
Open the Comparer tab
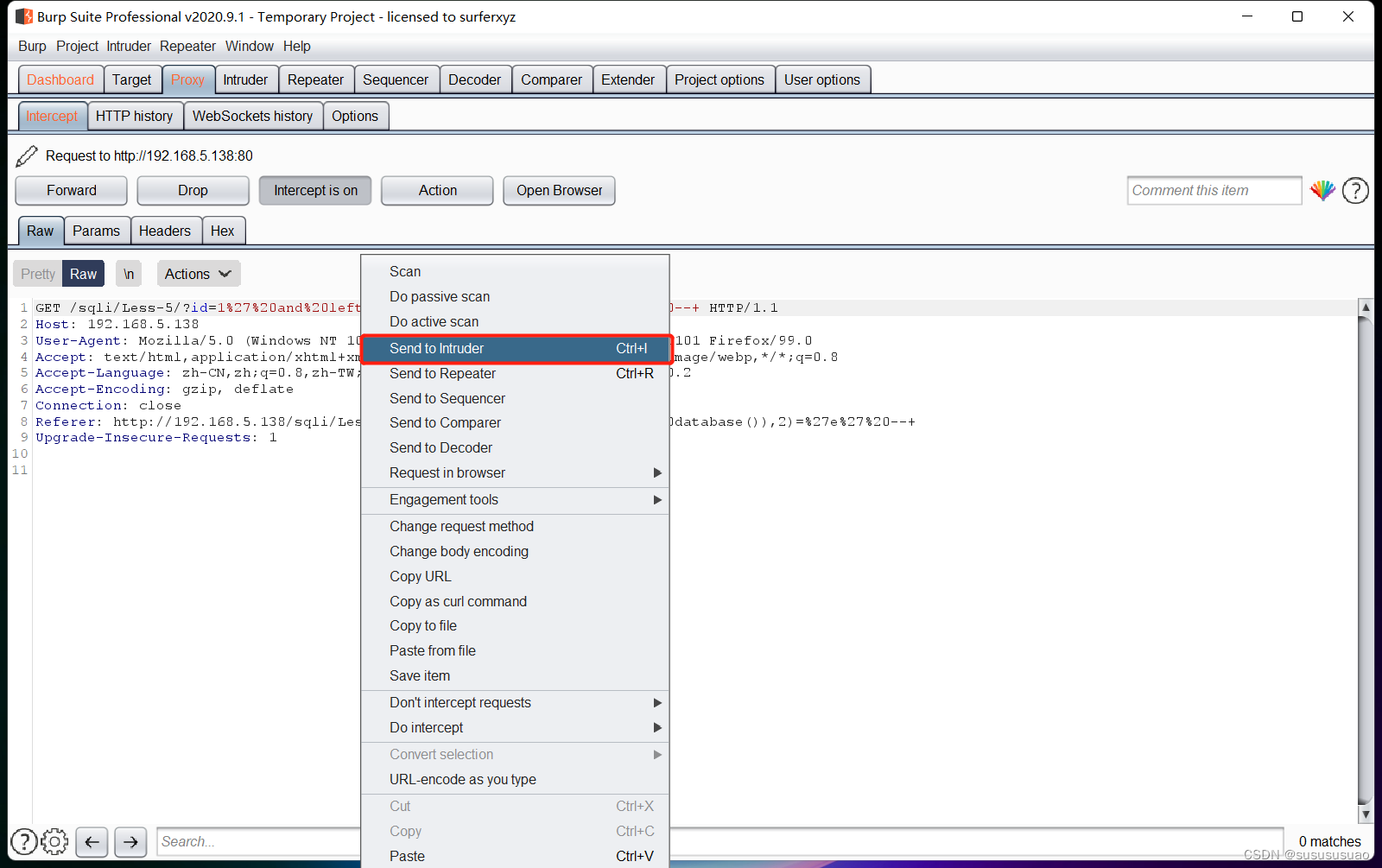point(551,79)
